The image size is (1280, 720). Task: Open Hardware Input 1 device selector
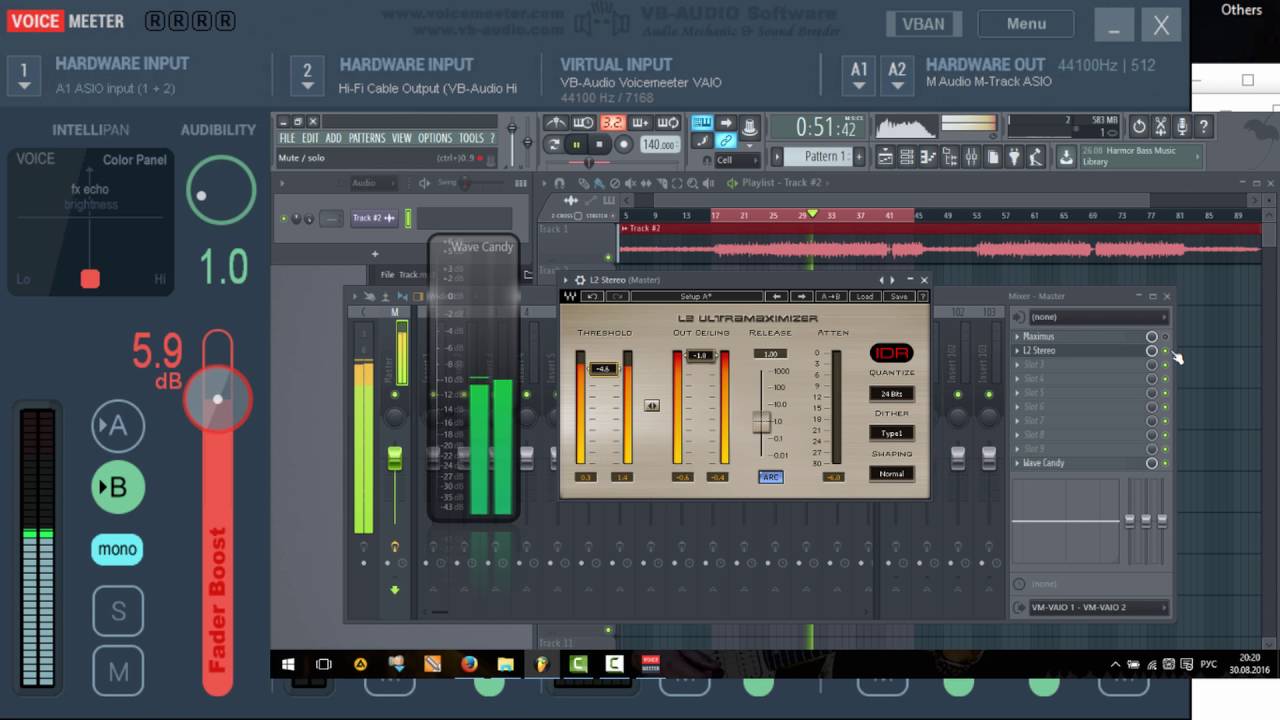25,76
